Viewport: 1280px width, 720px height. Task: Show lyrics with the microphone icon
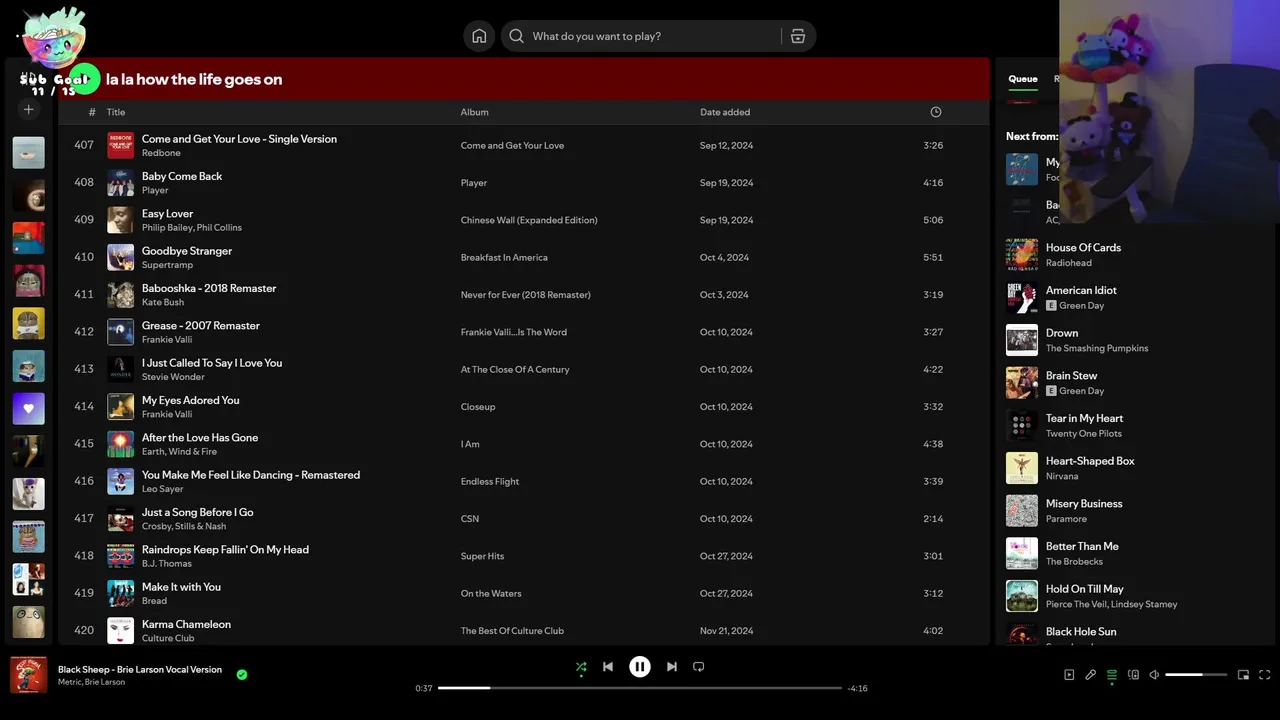tap(1091, 675)
